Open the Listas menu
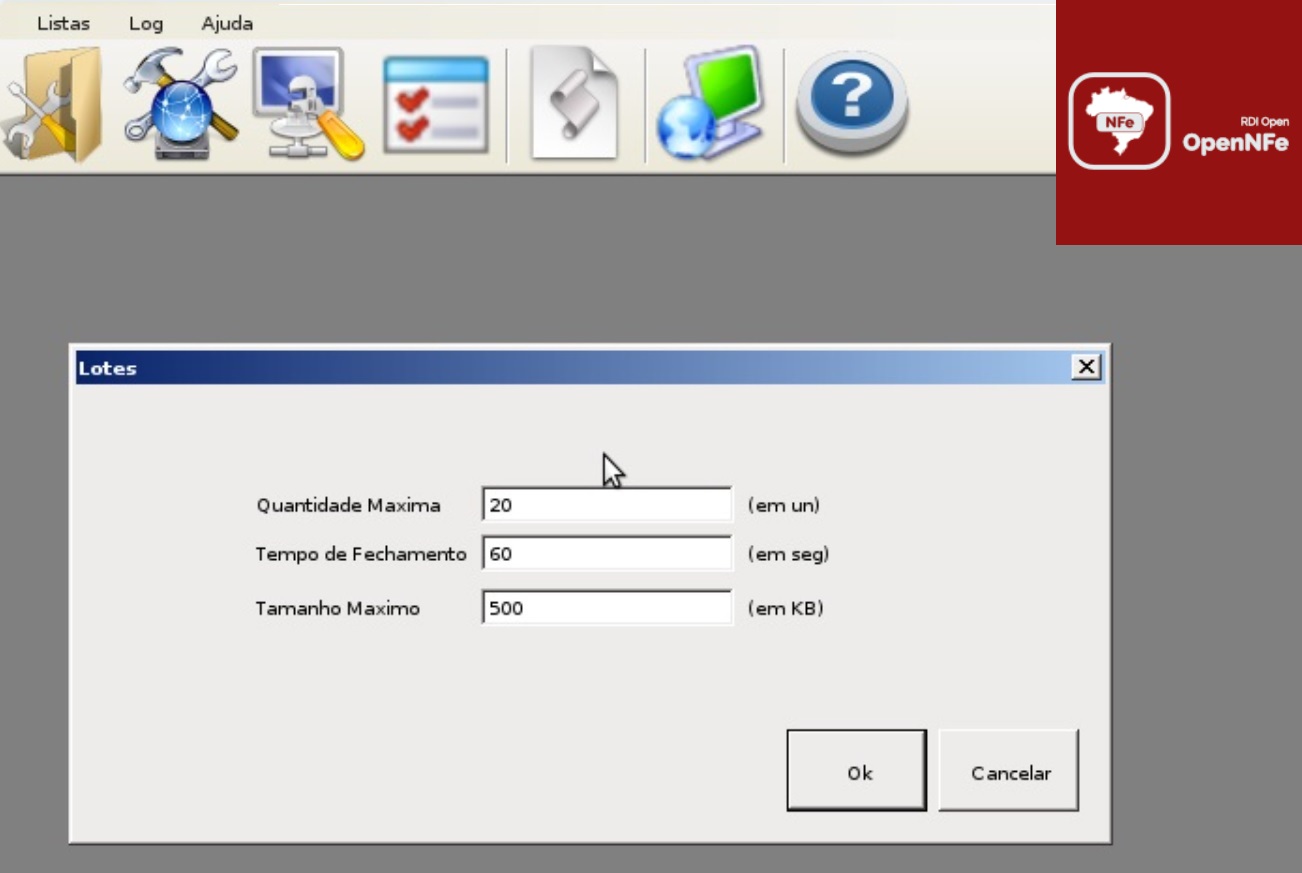Viewport: 1302px width, 873px height. (x=63, y=23)
